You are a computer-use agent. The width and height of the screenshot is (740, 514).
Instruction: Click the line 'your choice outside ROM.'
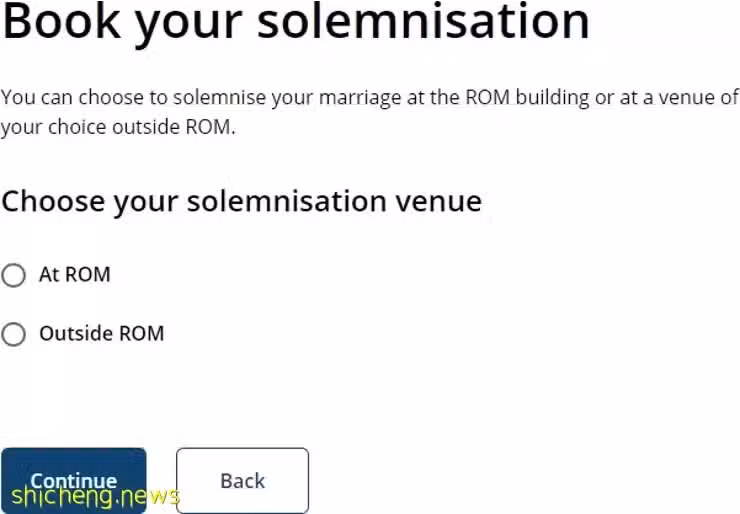point(118,127)
